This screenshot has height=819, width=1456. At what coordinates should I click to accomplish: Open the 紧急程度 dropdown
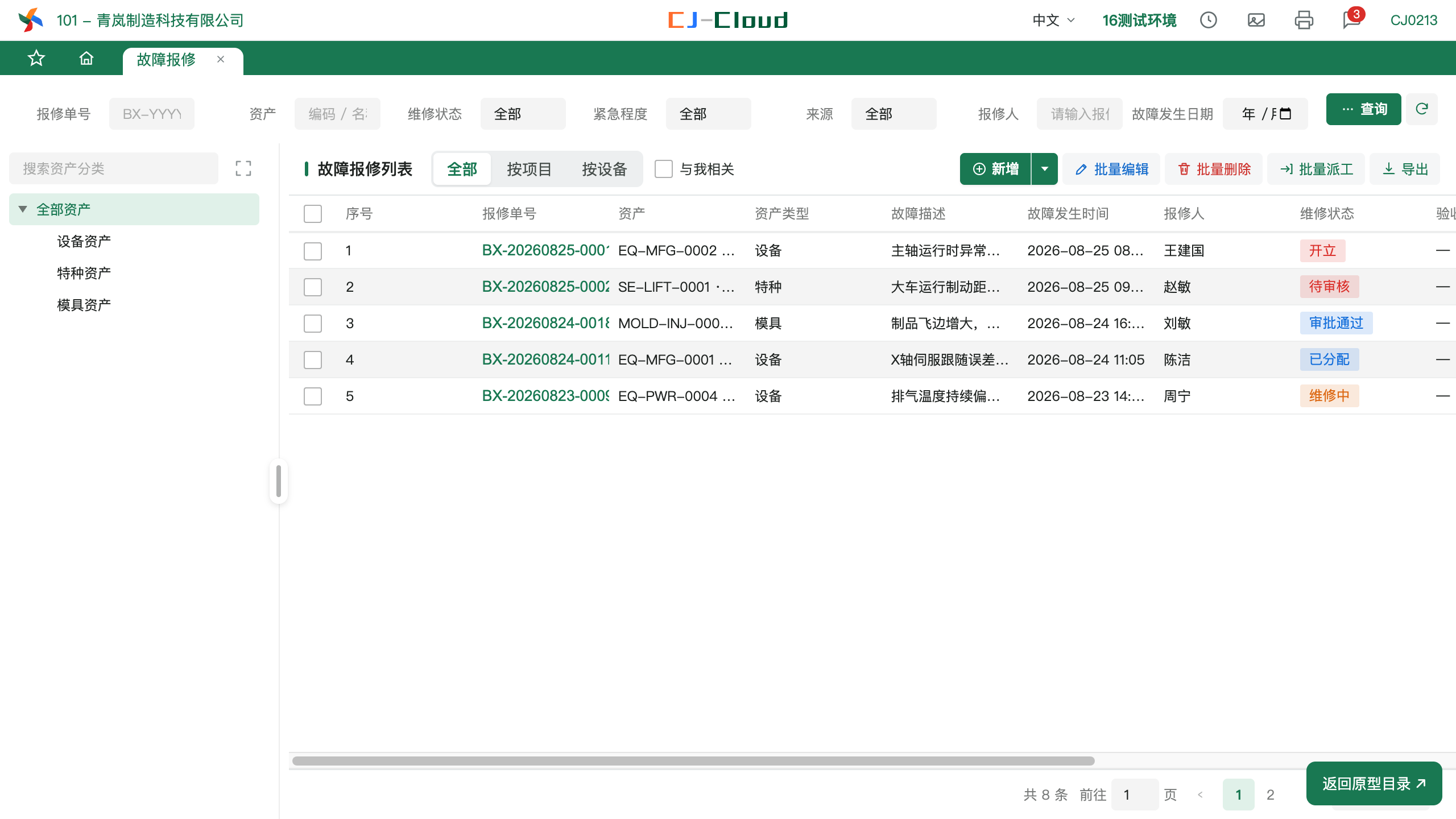[x=708, y=114]
